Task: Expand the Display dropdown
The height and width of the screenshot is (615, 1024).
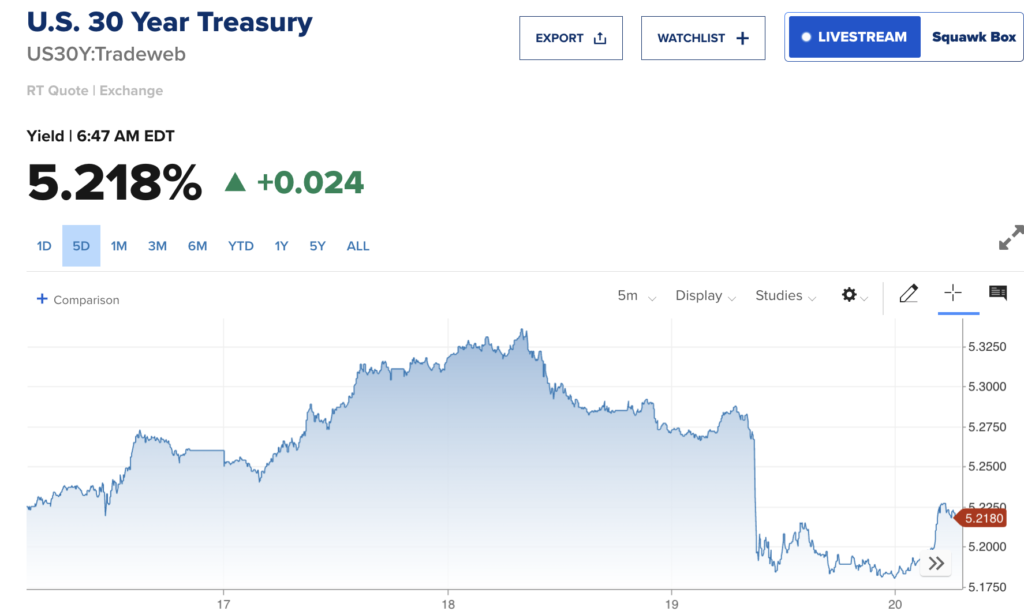Action: (x=705, y=296)
